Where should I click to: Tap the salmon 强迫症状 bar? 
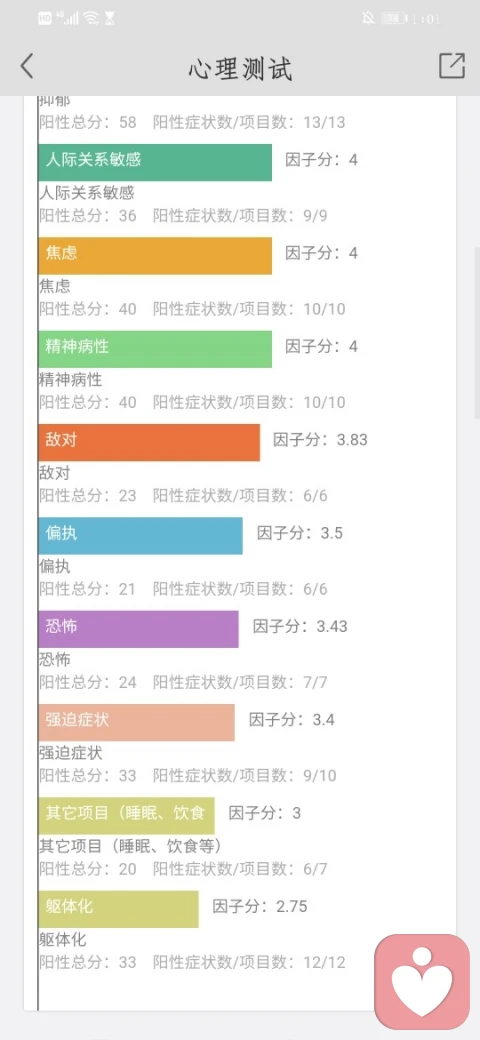tap(137, 722)
